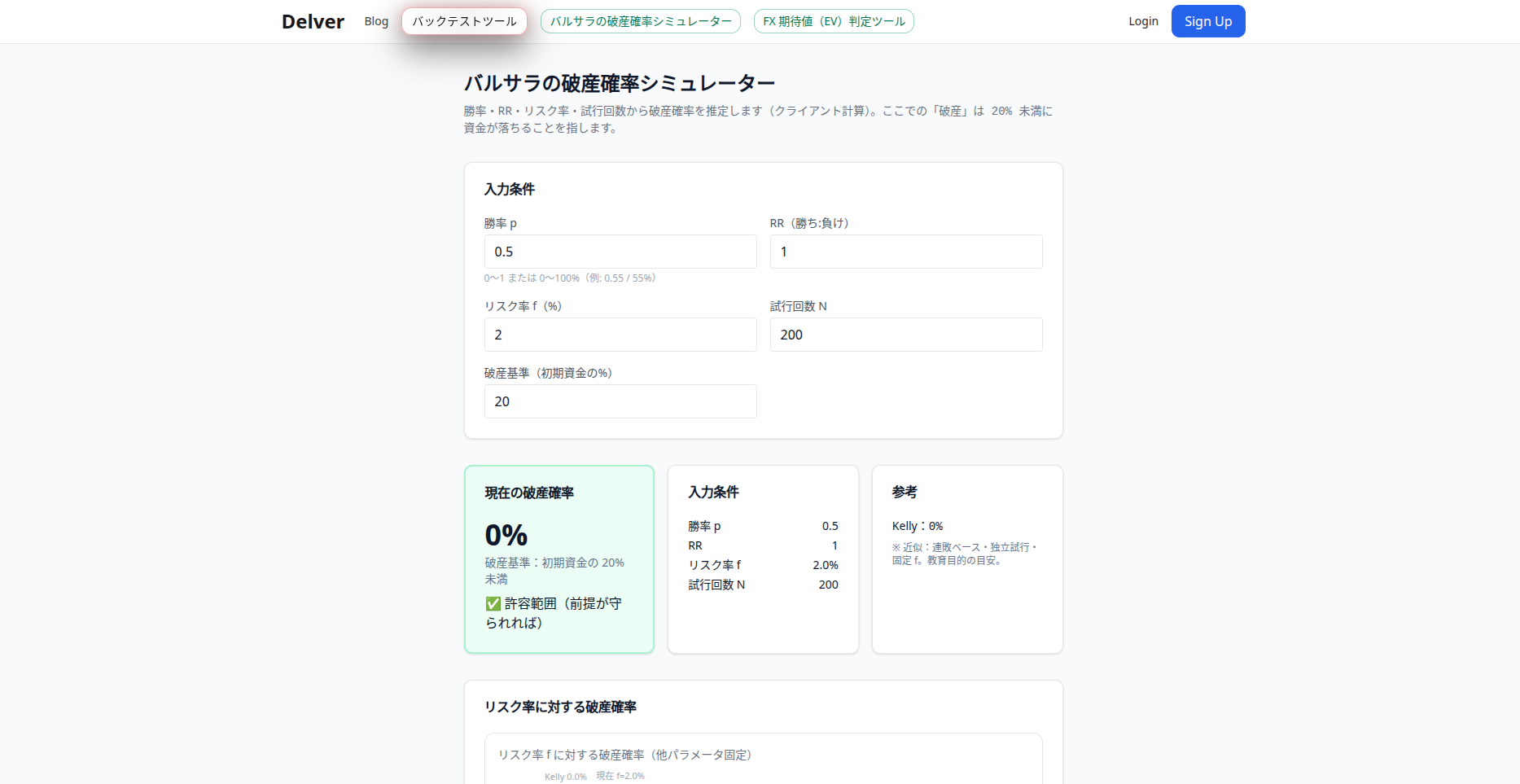Click the 現在の破産確率 result card heading
The height and width of the screenshot is (784, 1520).
coord(529,493)
